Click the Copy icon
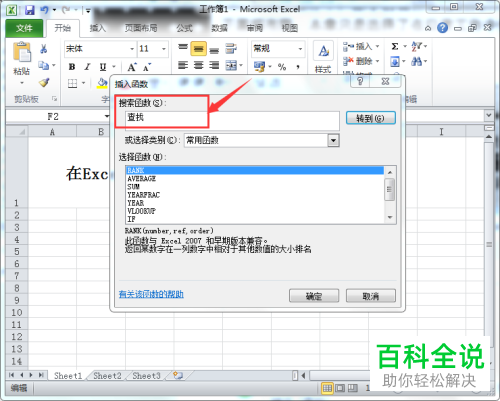 click(43, 65)
